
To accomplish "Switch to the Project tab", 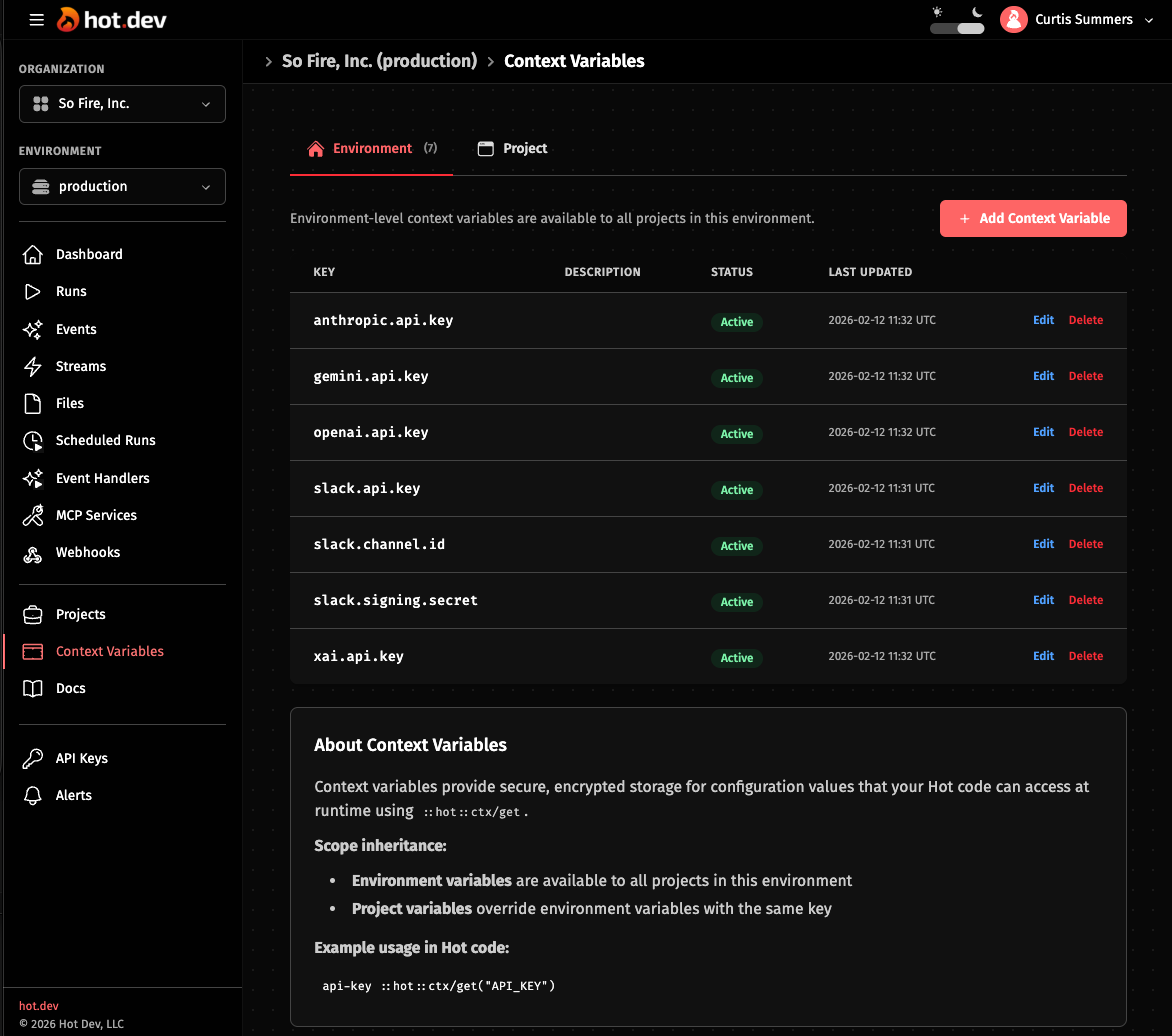I will click(x=513, y=149).
